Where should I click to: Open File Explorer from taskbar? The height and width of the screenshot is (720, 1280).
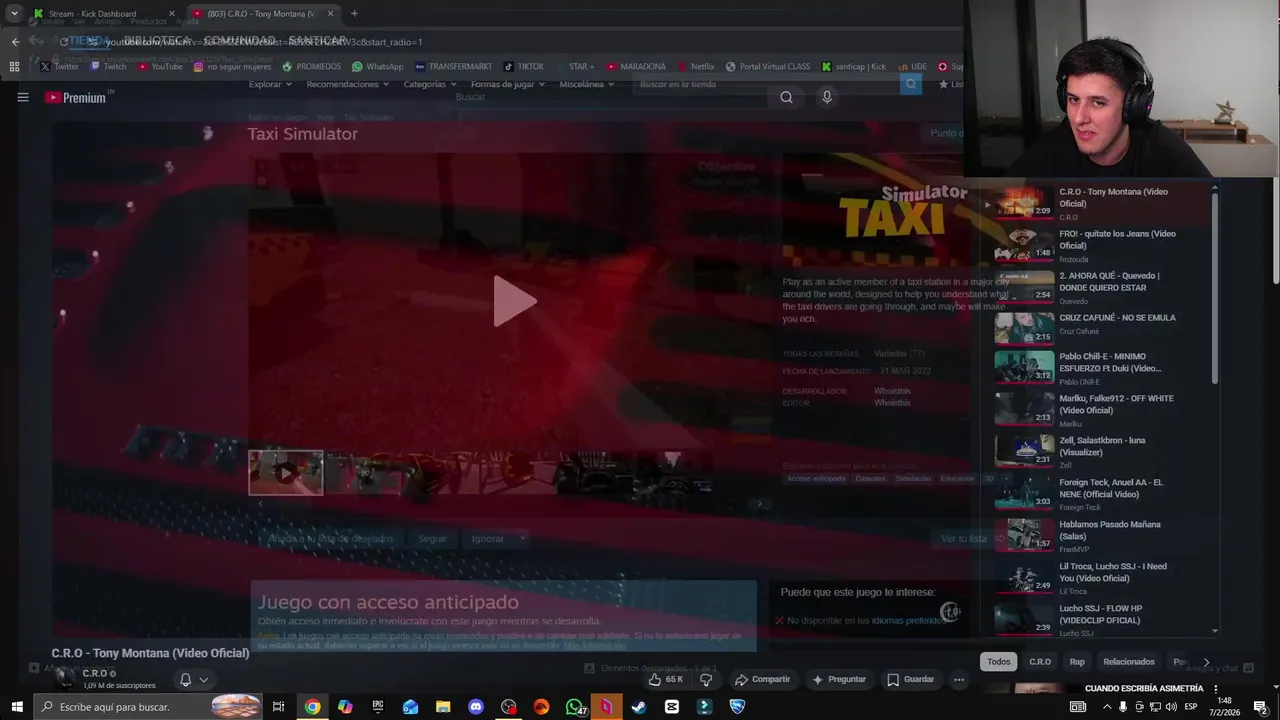443,707
